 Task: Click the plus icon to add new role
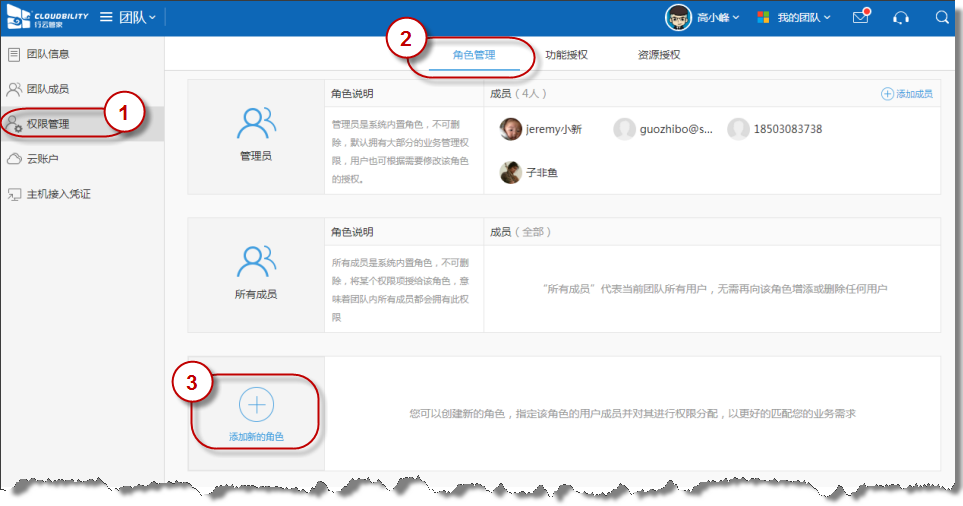pyautogui.click(x=257, y=404)
